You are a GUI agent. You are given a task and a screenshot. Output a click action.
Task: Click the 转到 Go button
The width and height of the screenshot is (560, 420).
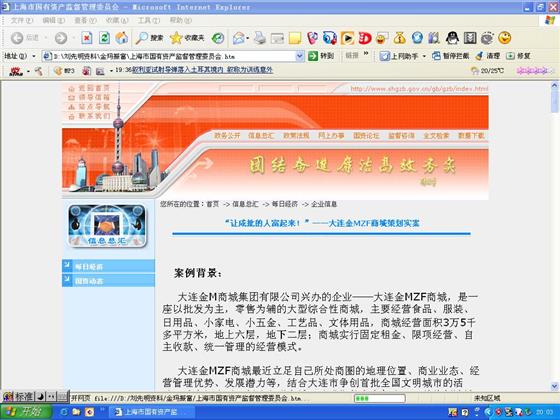click(x=321, y=56)
